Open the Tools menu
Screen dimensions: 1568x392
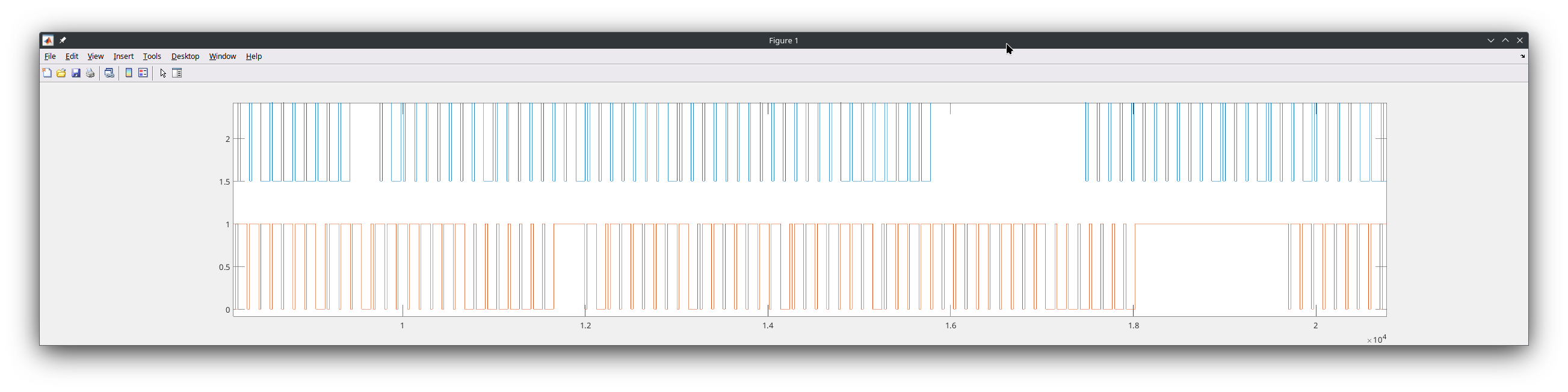click(152, 56)
